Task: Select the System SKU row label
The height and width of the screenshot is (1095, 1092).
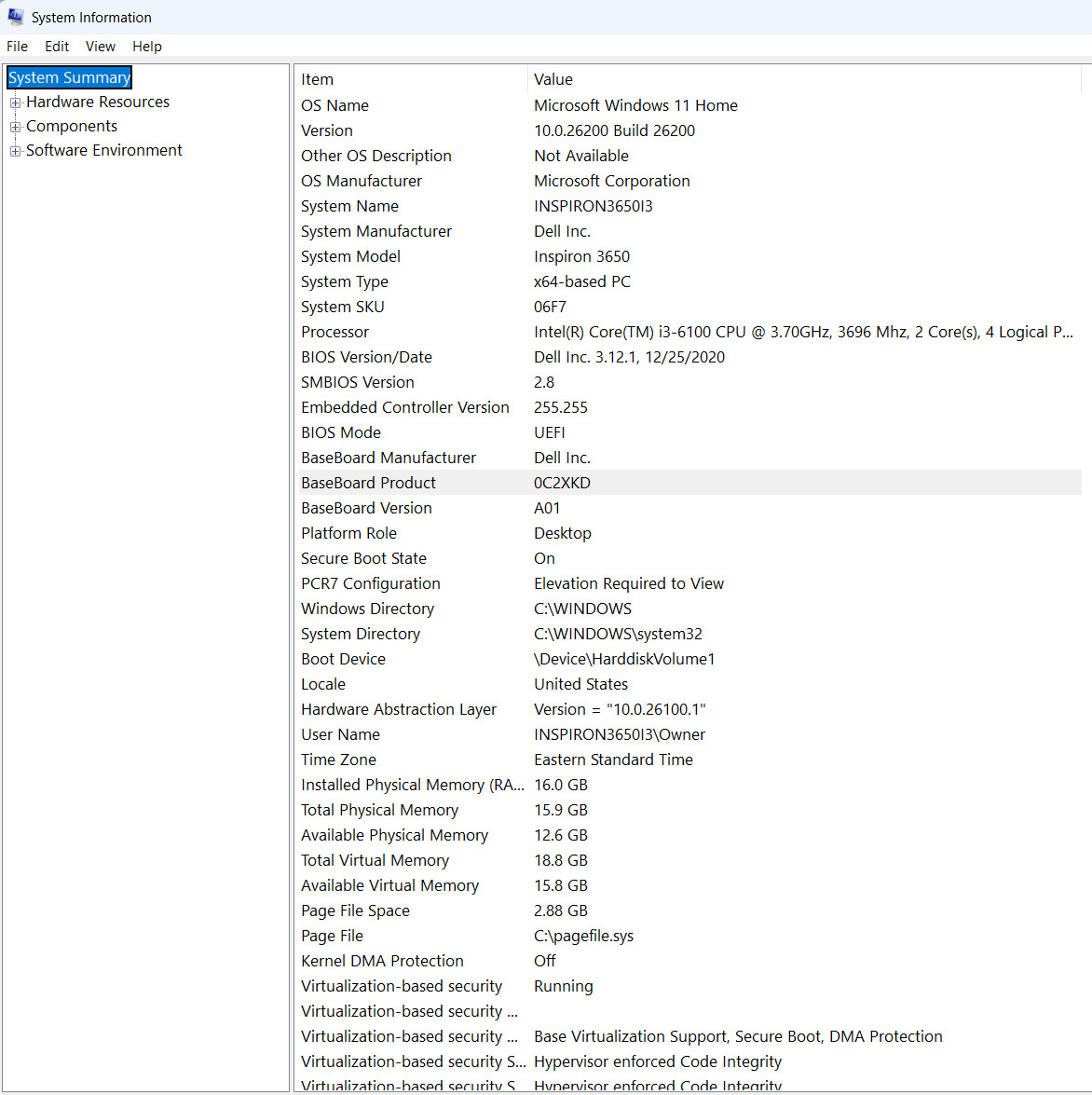Action: point(343,307)
